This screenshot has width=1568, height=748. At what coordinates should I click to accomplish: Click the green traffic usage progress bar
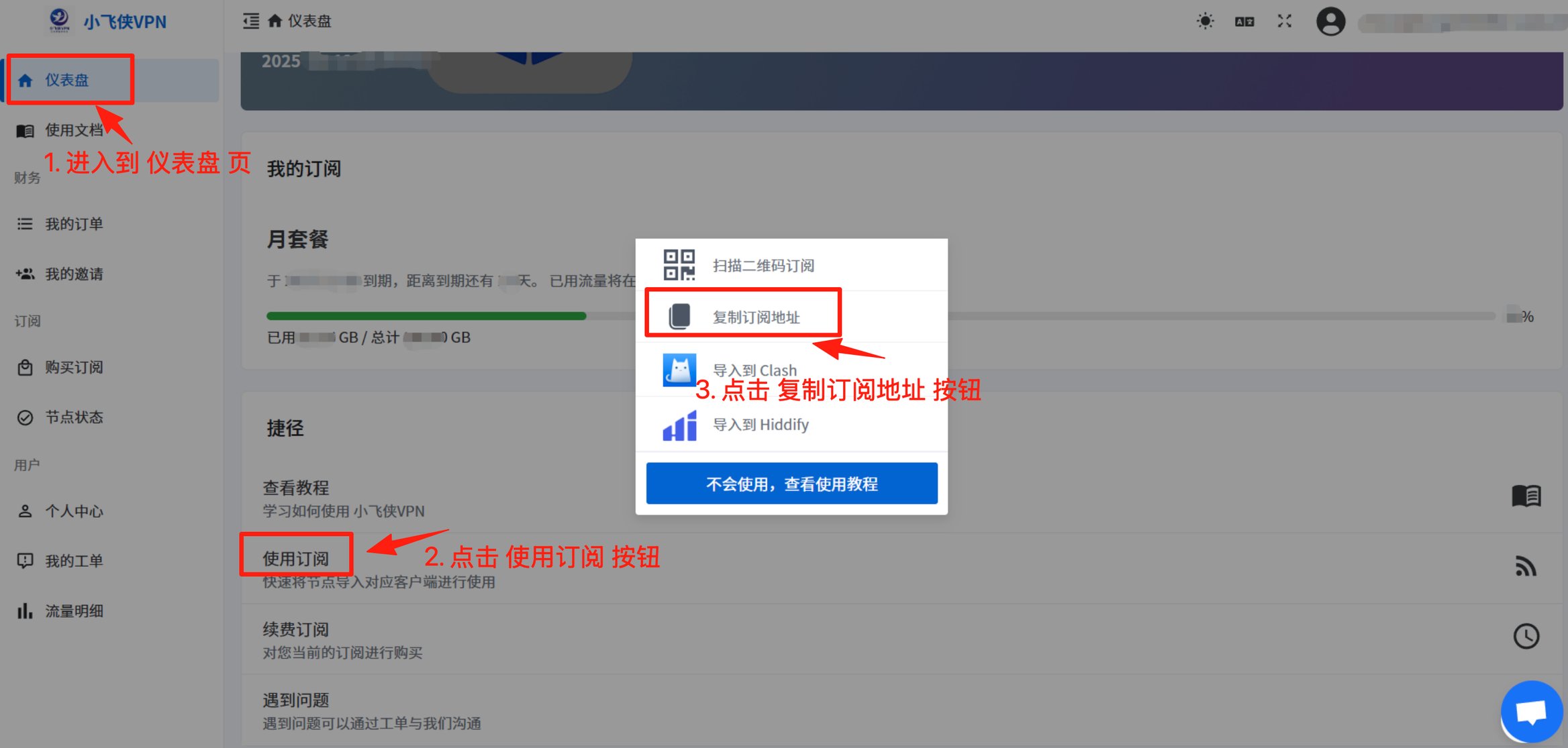[x=426, y=316]
